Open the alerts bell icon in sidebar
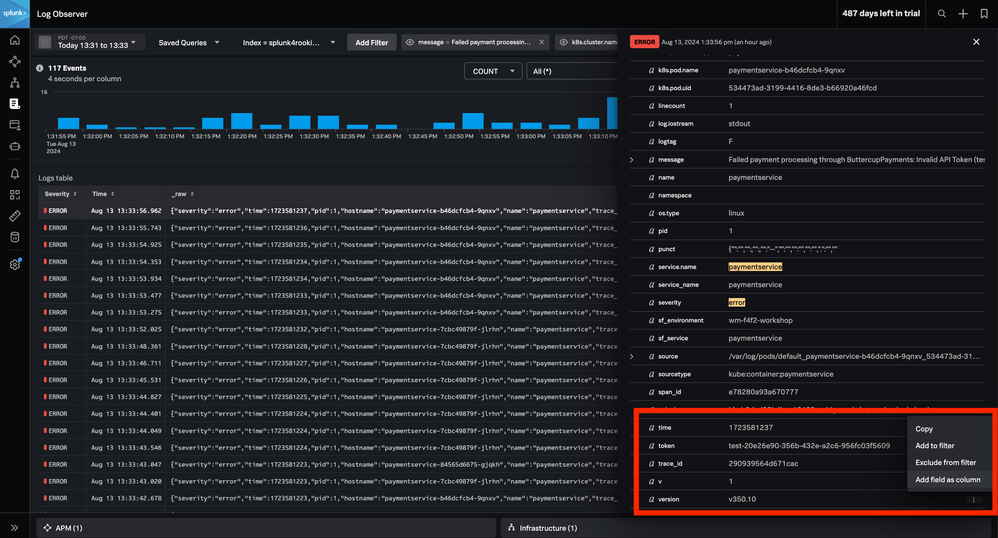 (14, 174)
